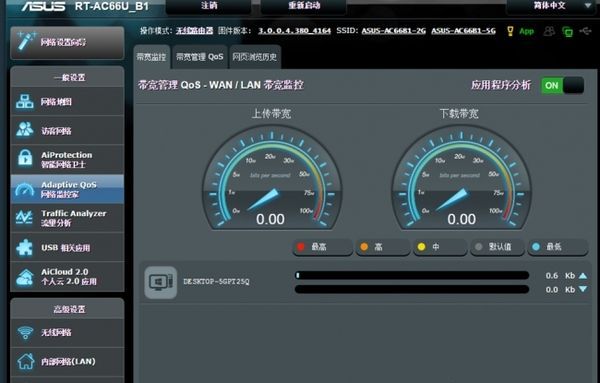Switch to the bandwidth management QoS tab
Image resolution: width=600 pixels, height=383 pixels.
(199, 57)
